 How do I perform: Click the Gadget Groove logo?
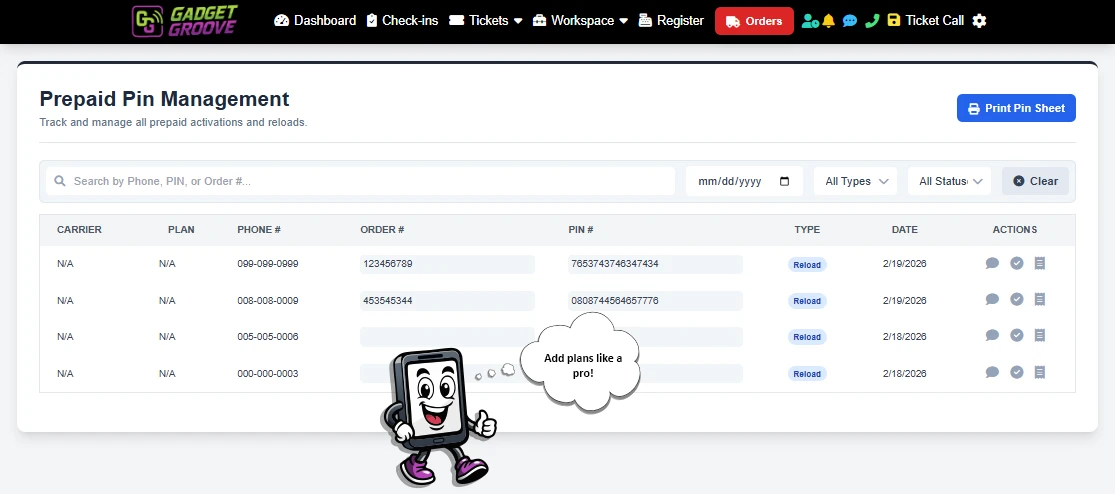tap(185, 21)
